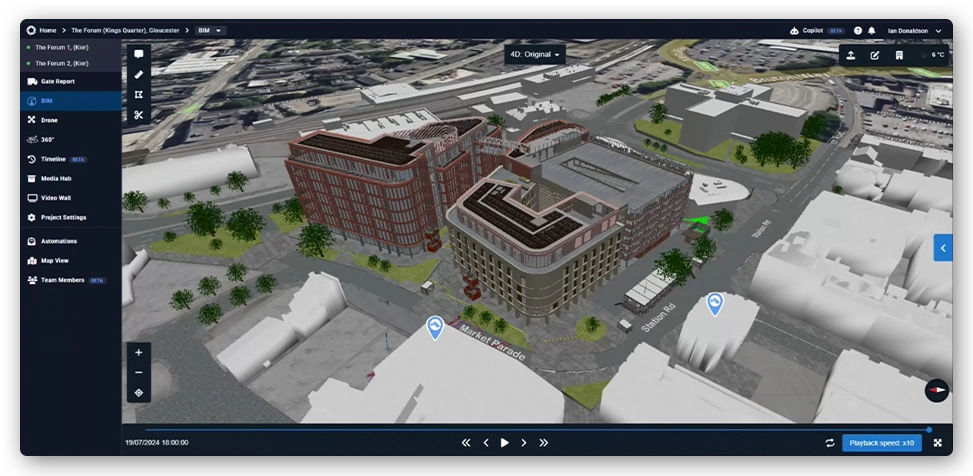Step back one frame
The height and width of the screenshot is (476, 973).
(486, 443)
